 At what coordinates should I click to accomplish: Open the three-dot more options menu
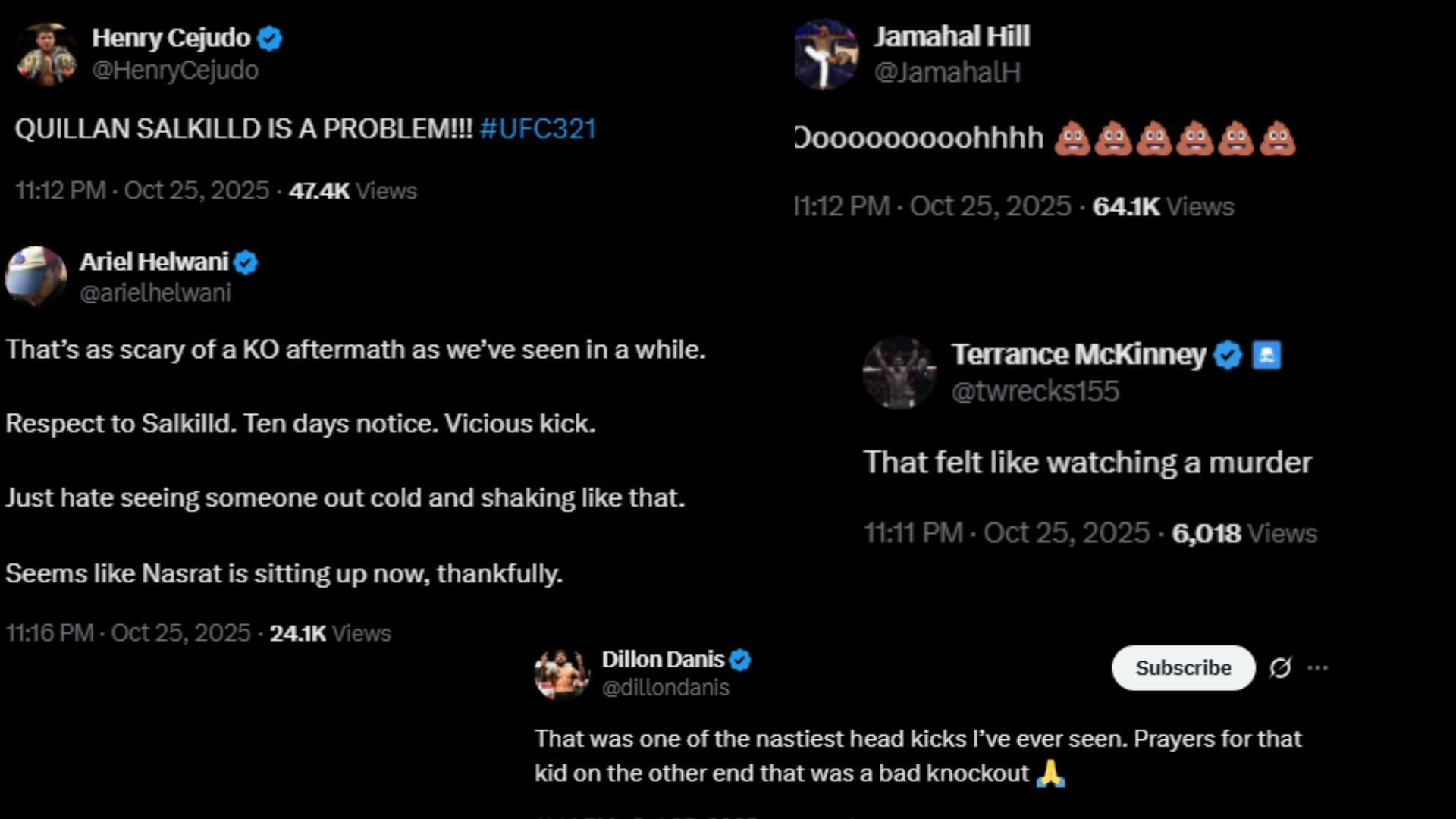pos(1318,668)
